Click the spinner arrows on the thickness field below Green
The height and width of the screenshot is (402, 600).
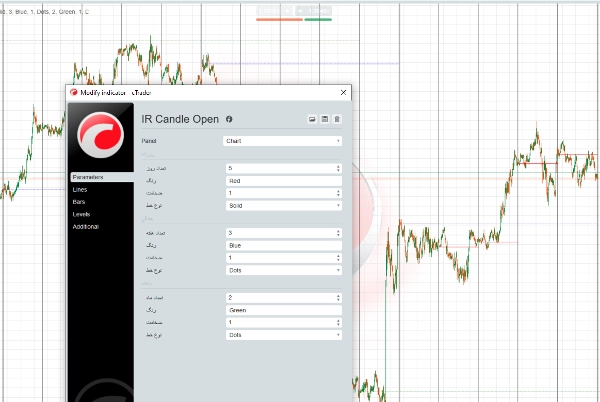tap(338, 322)
